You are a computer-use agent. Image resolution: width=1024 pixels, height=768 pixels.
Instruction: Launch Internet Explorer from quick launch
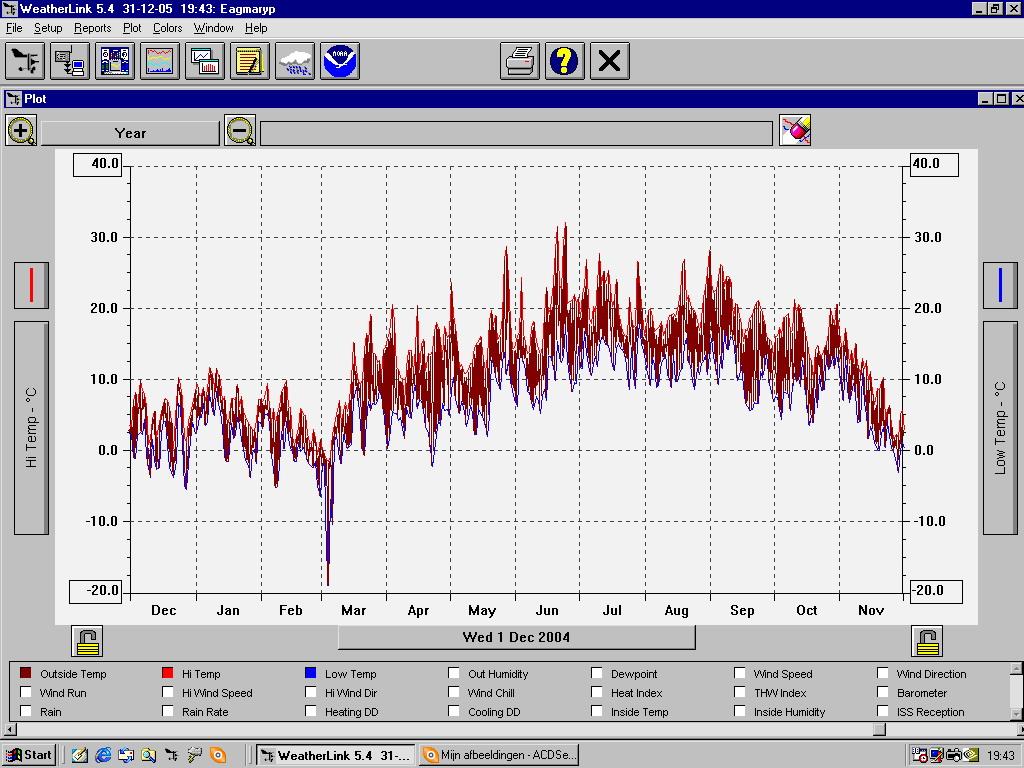[x=103, y=755]
